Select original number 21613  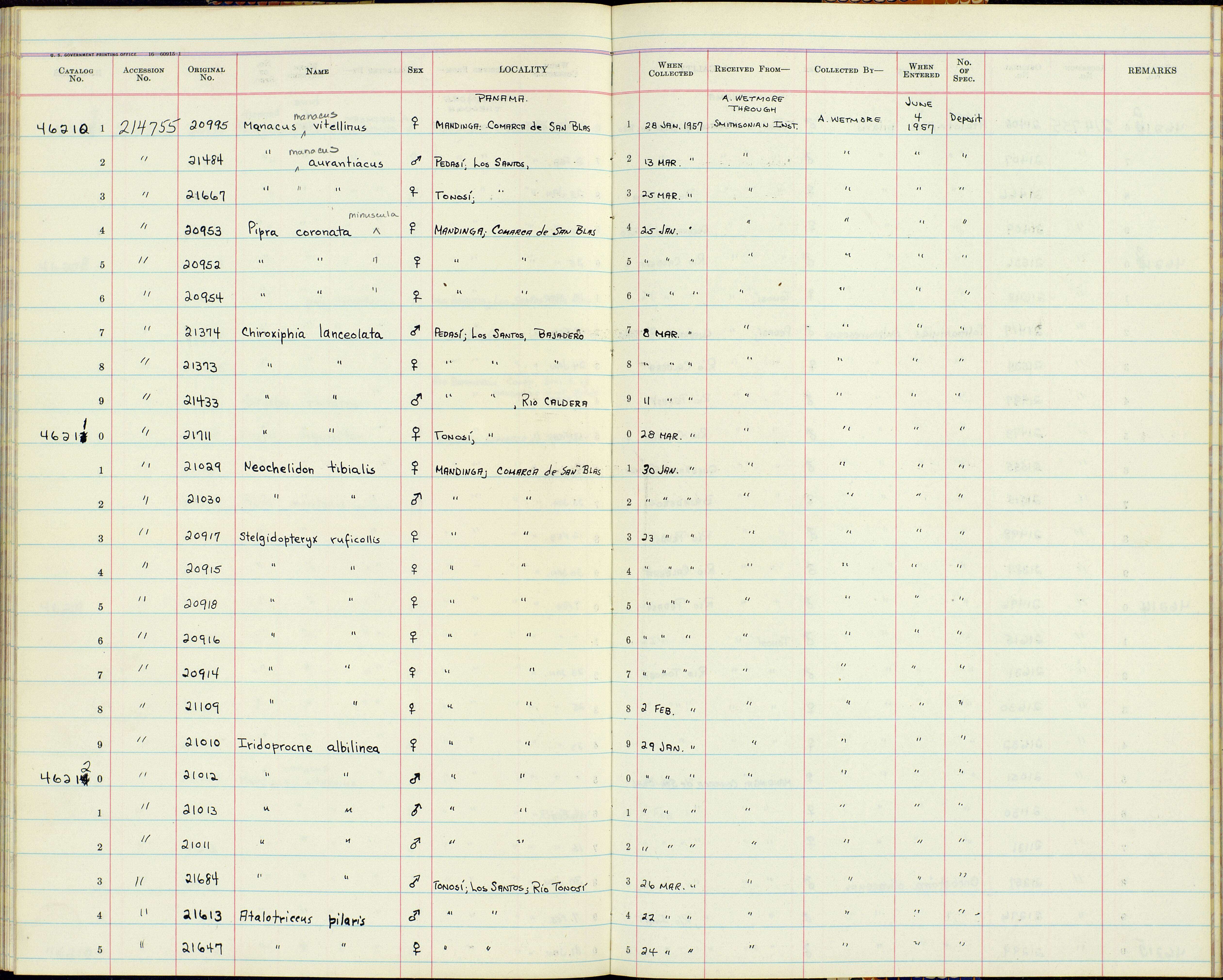tap(202, 915)
